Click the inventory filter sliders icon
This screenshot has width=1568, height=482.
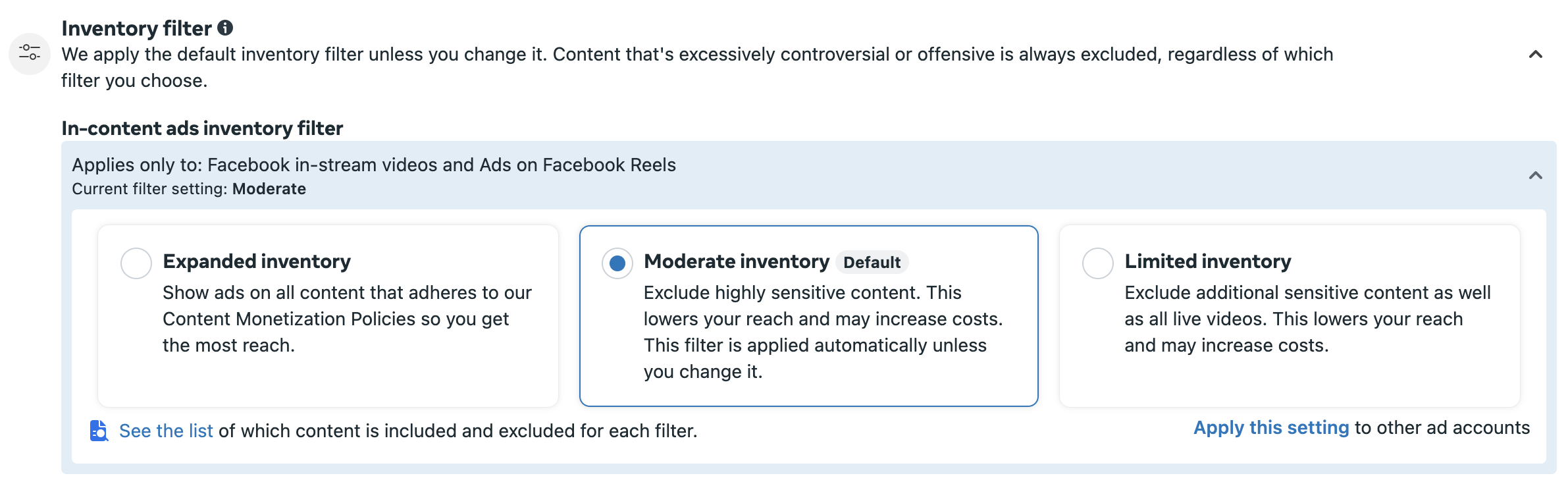coord(30,53)
